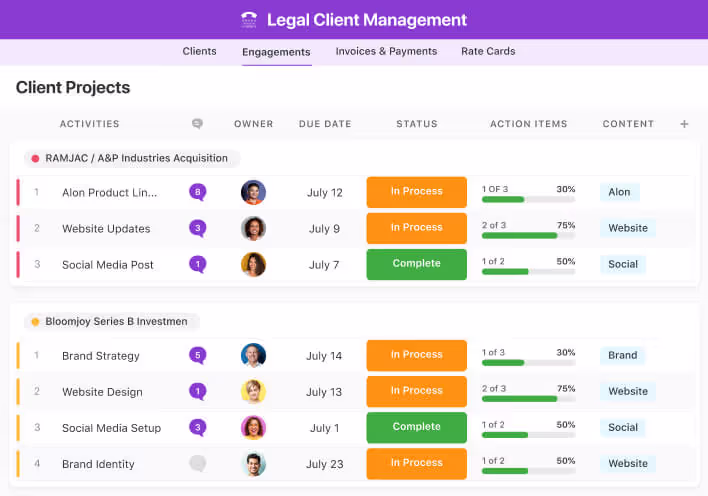Click the plus icon to add column
The height and width of the screenshot is (496, 708).
(684, 124)
